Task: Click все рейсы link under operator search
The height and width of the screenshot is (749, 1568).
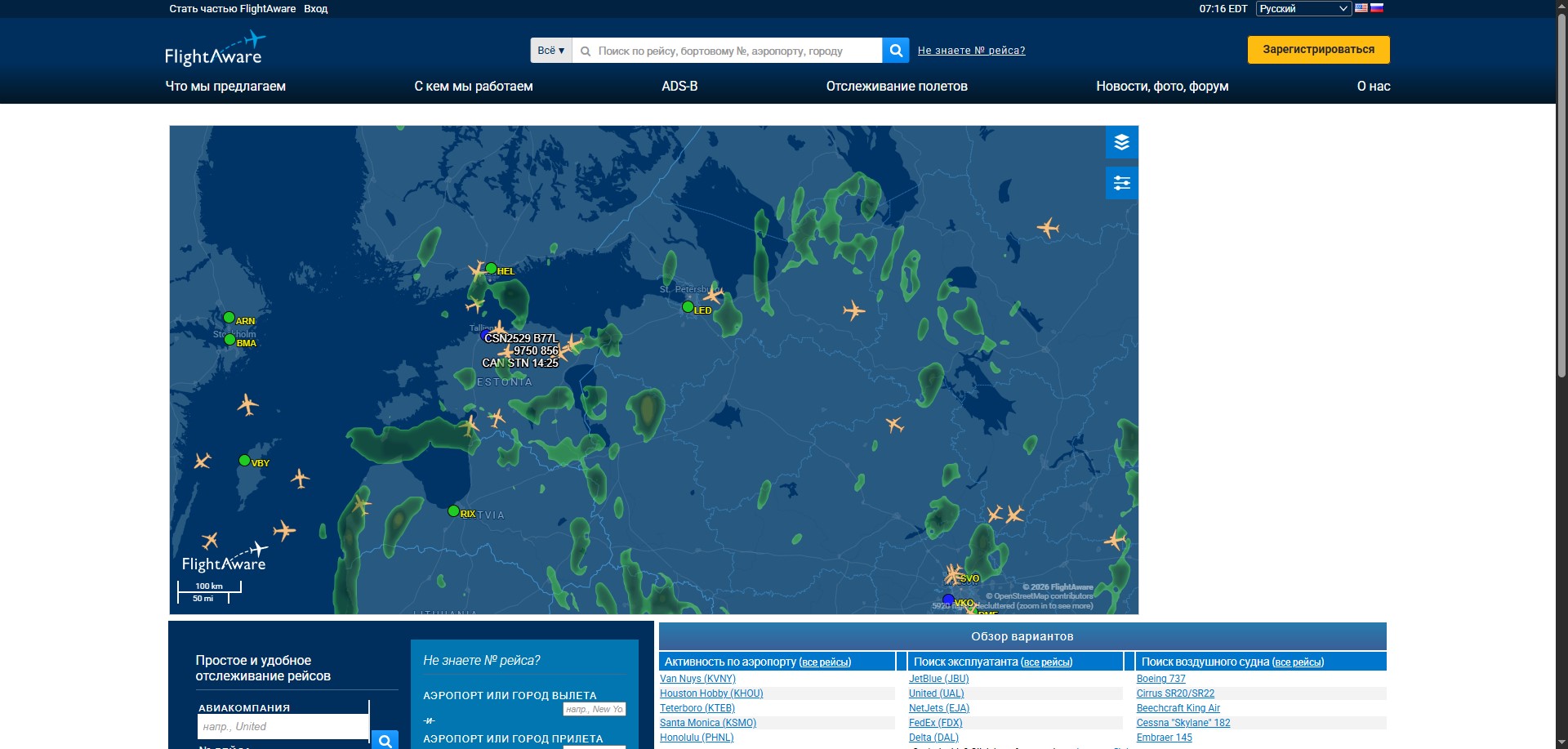Action: pos(1046,662)
